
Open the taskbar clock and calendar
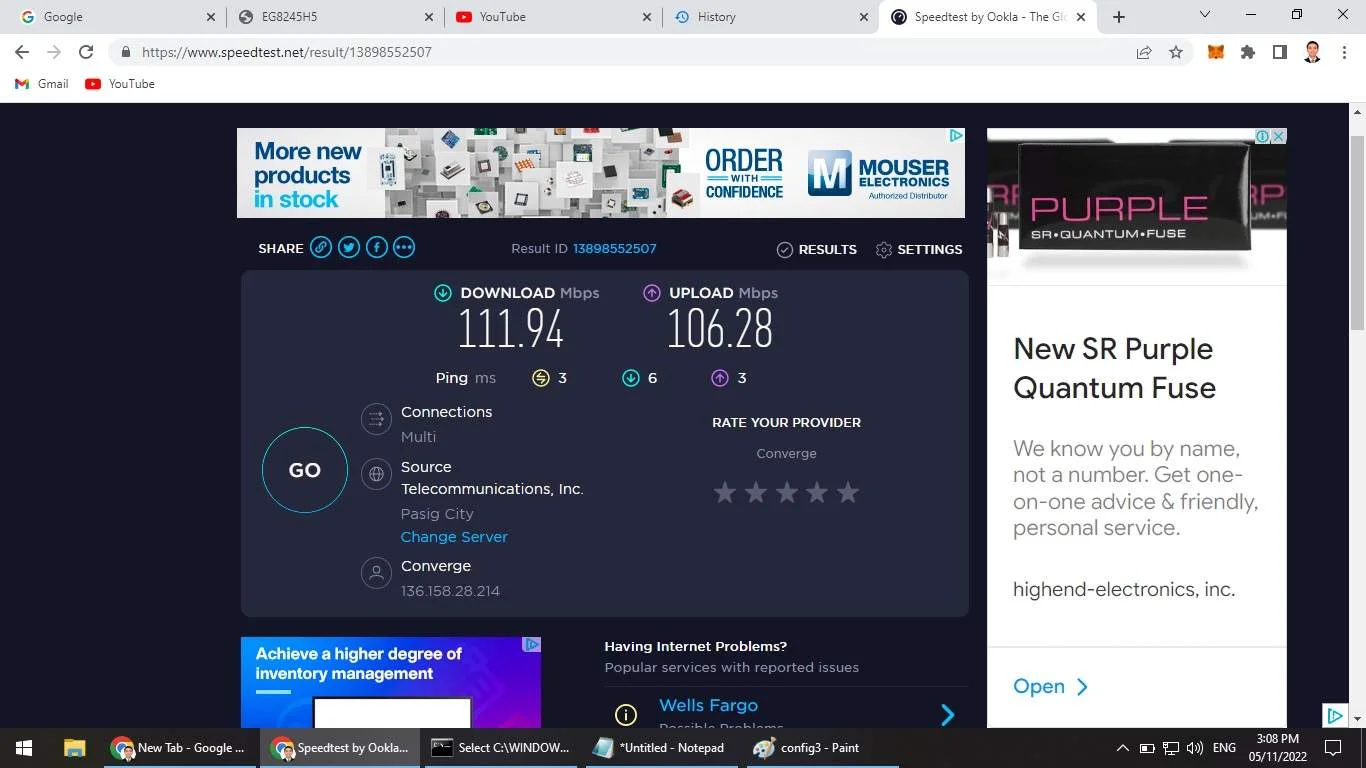[1278, 748]
